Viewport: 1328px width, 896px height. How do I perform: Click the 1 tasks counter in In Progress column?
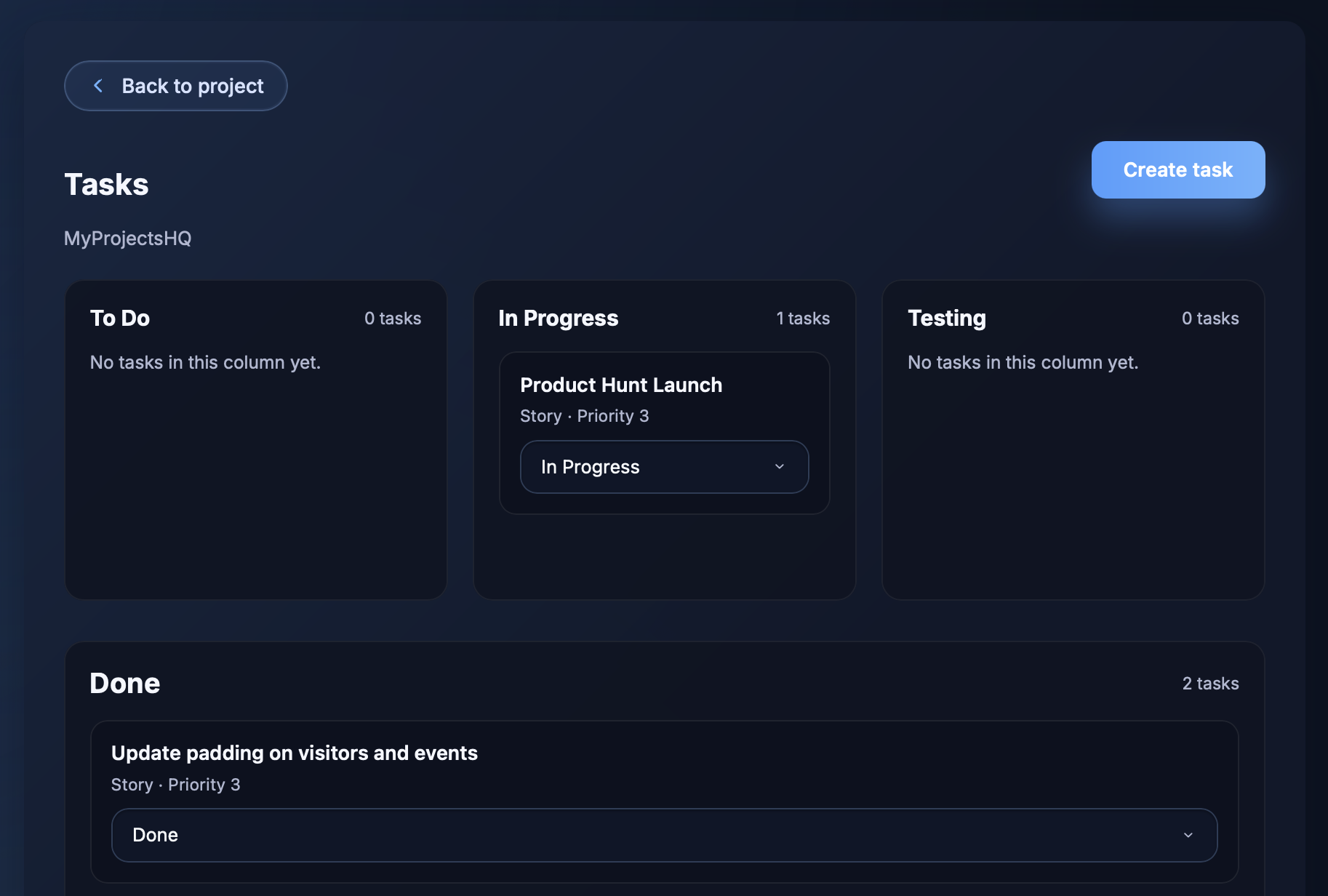803,318
